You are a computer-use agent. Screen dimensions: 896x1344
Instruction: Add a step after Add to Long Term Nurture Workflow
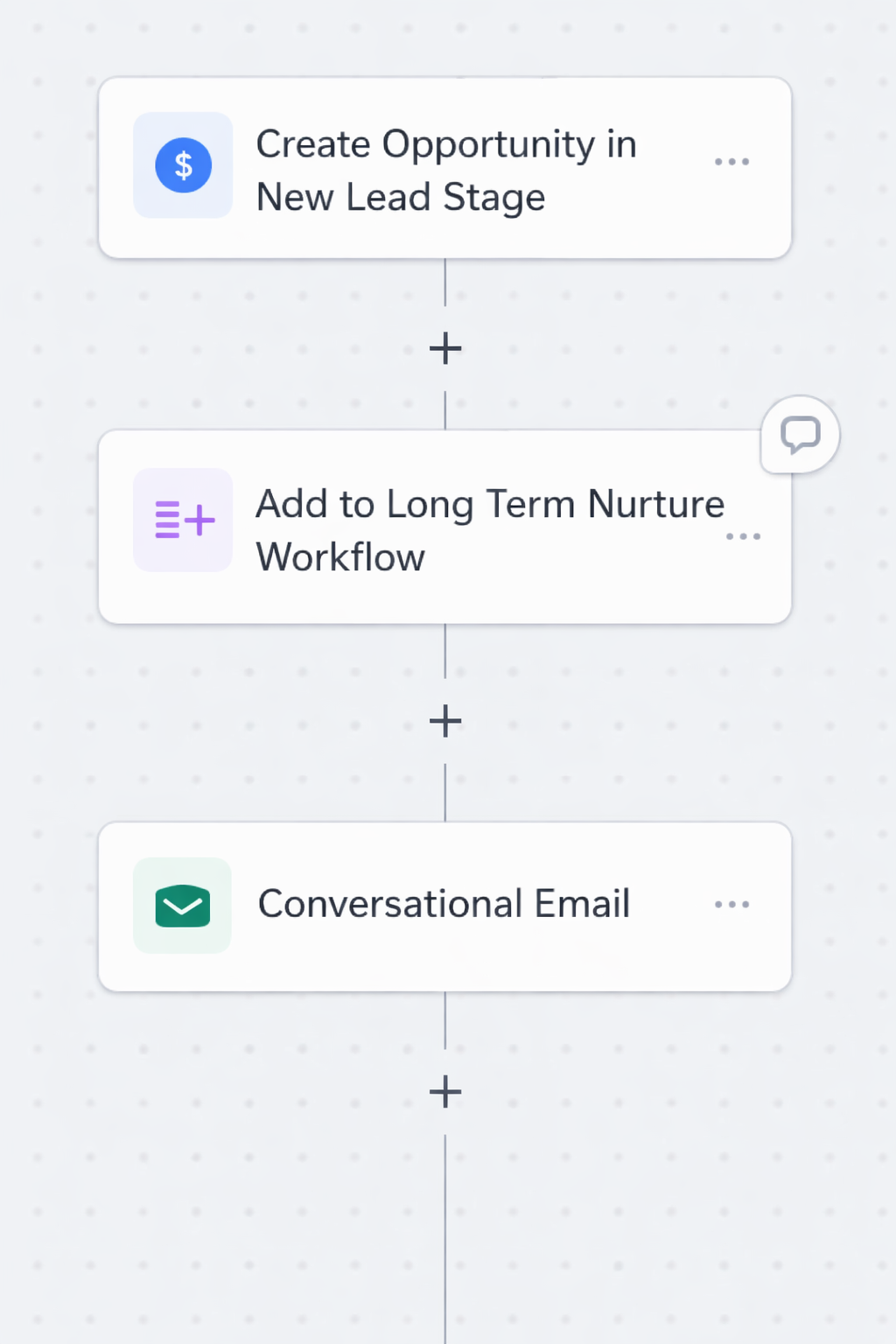click(x=445, y=721)
